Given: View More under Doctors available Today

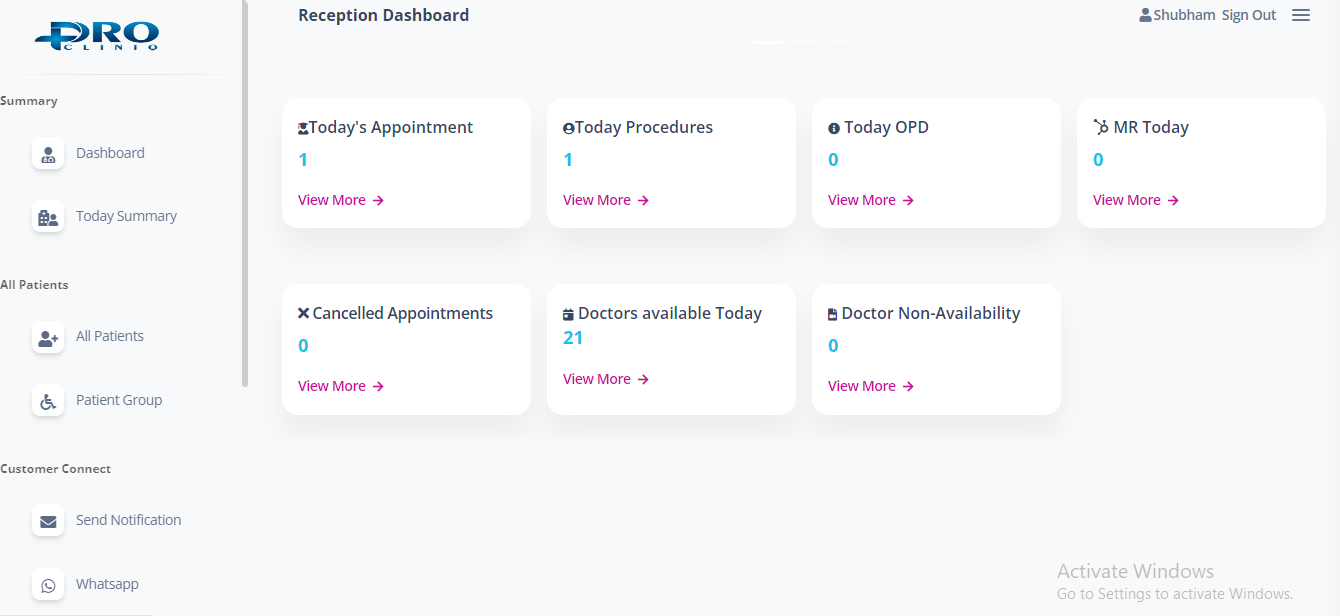Looking at the screenshot, I should click(x=605, y=379).
